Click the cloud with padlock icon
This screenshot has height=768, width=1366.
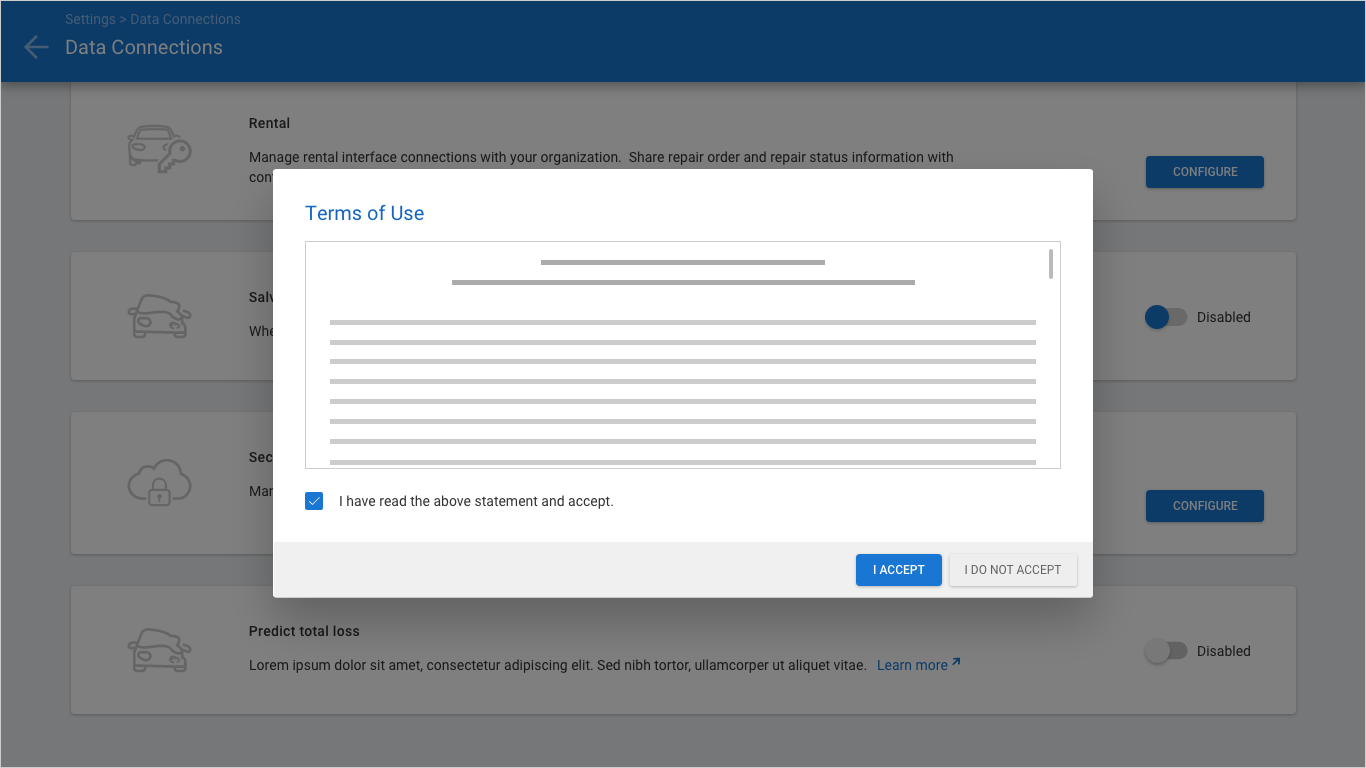click(159, 483)
